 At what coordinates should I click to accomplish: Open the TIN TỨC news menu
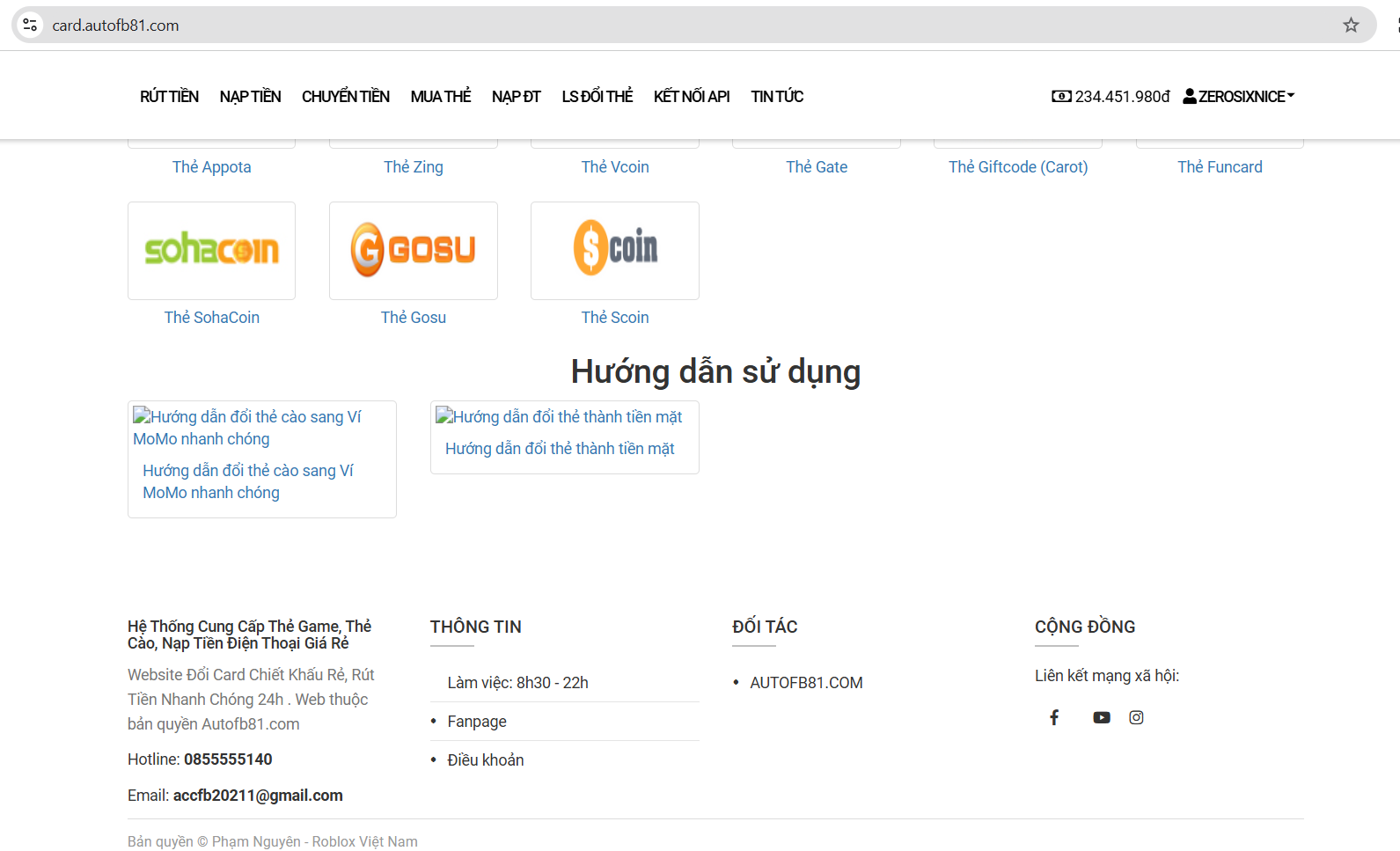click(x=777, y=97)
